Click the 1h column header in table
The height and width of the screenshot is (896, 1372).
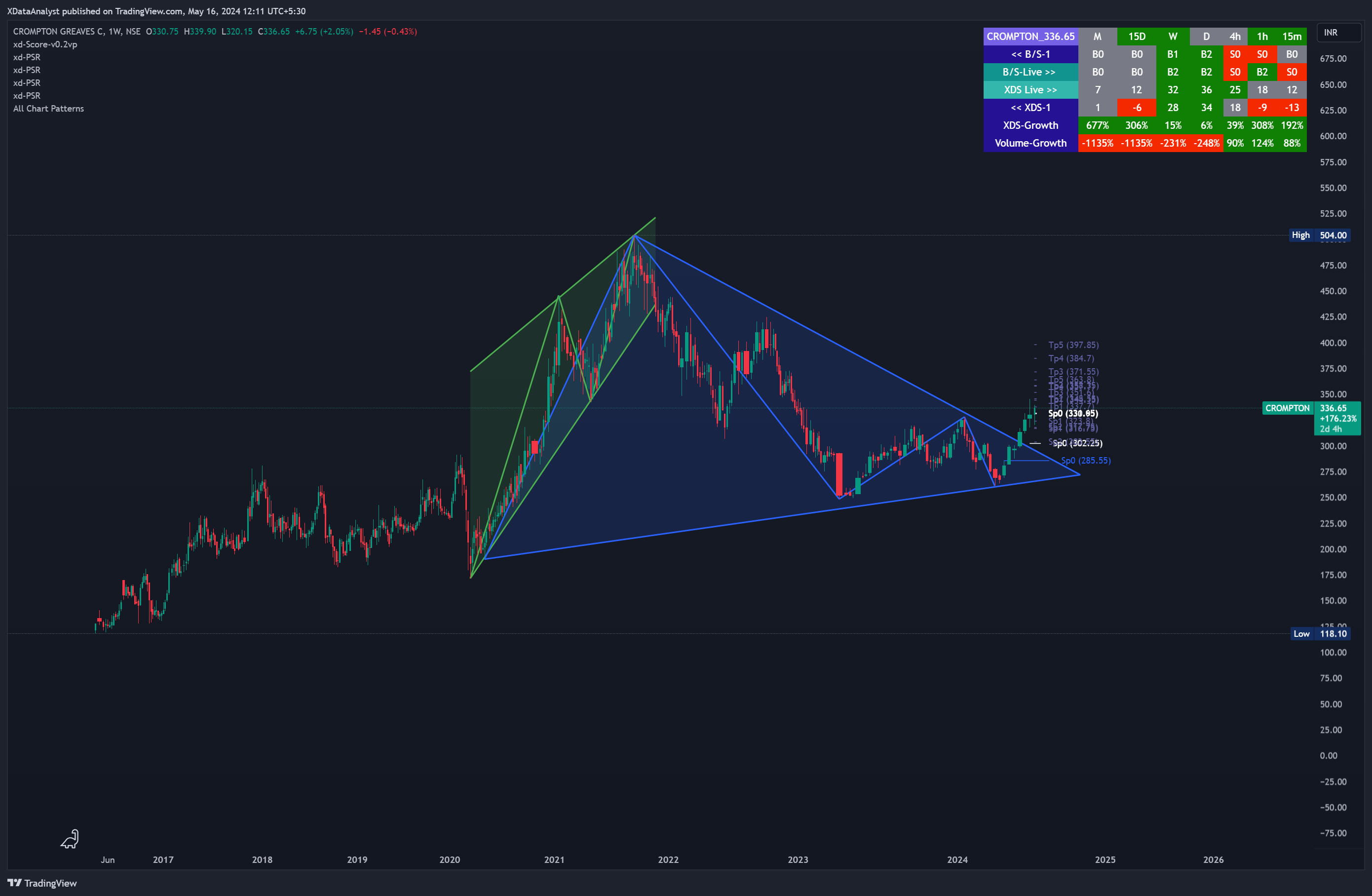[1262, 37]
